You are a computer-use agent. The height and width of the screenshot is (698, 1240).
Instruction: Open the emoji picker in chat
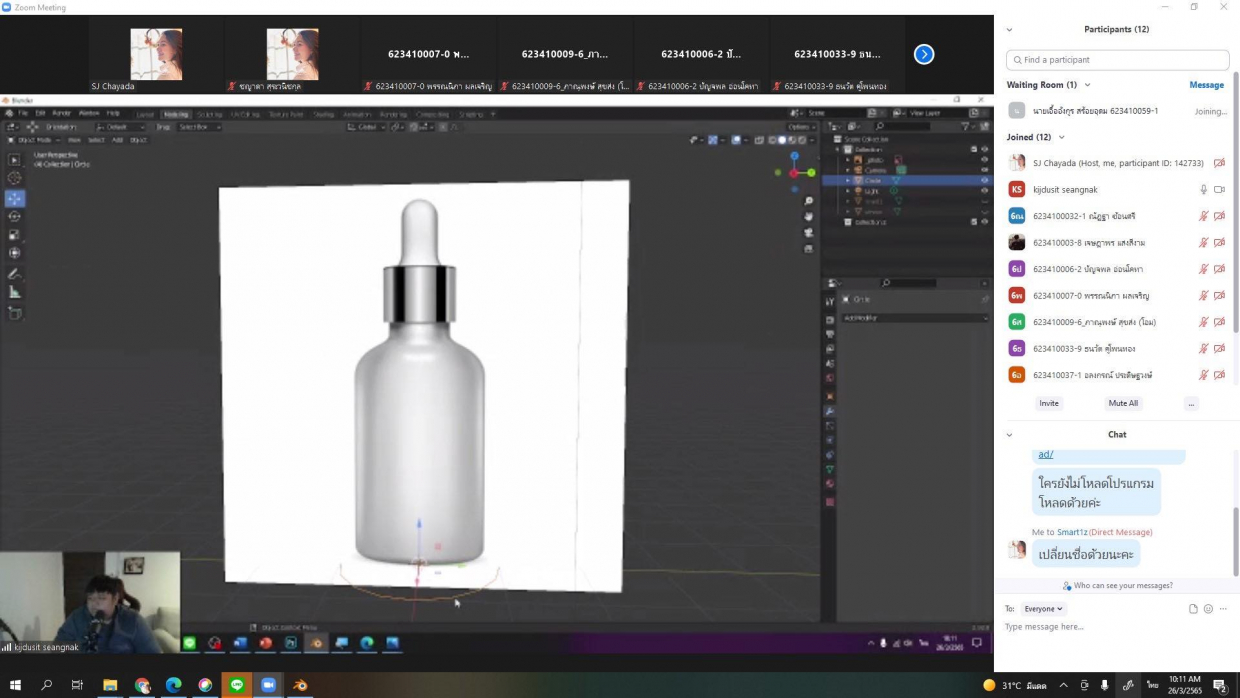(x=1208, y=609)
